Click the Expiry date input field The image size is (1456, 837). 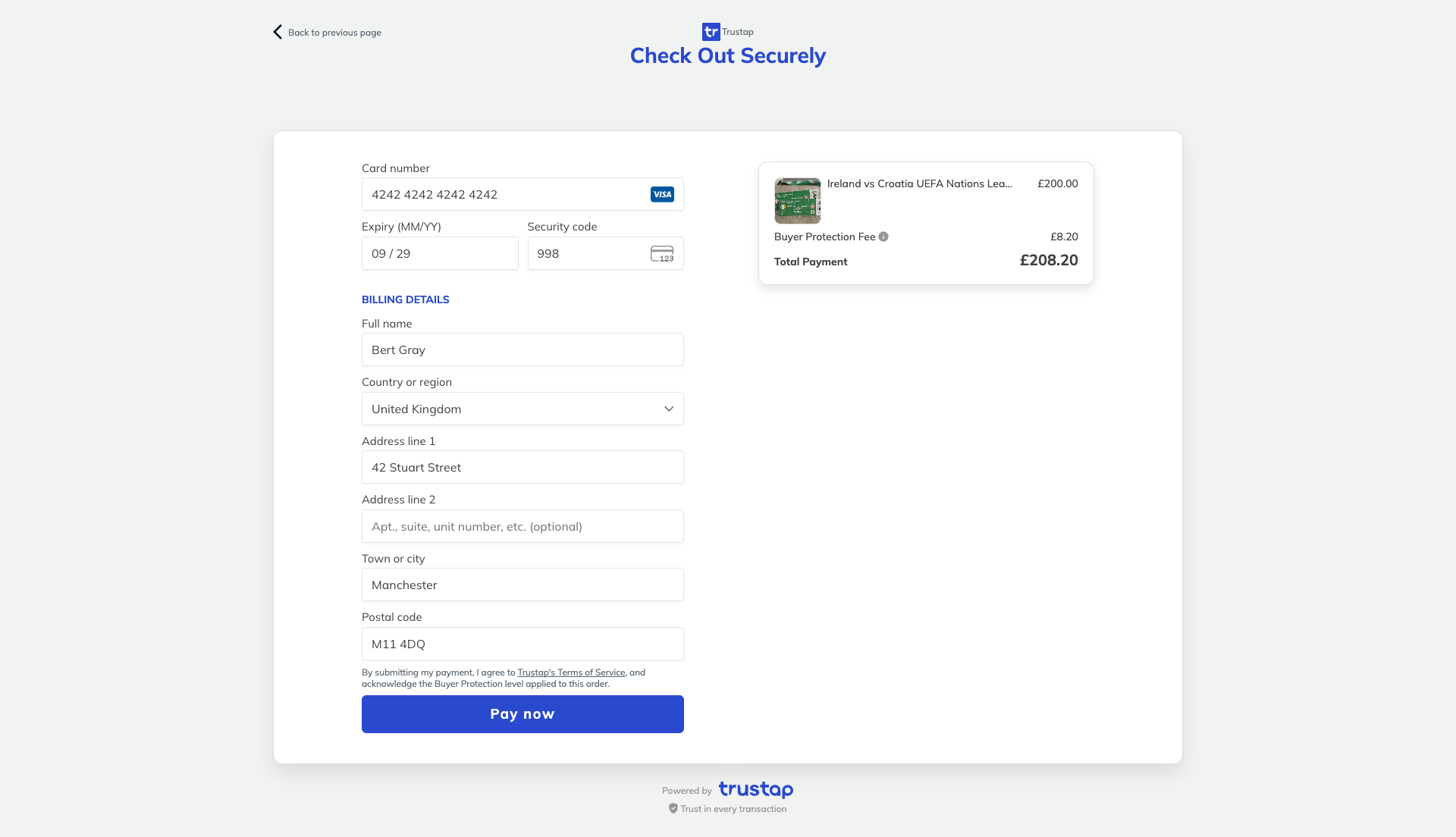pos(440,254)
